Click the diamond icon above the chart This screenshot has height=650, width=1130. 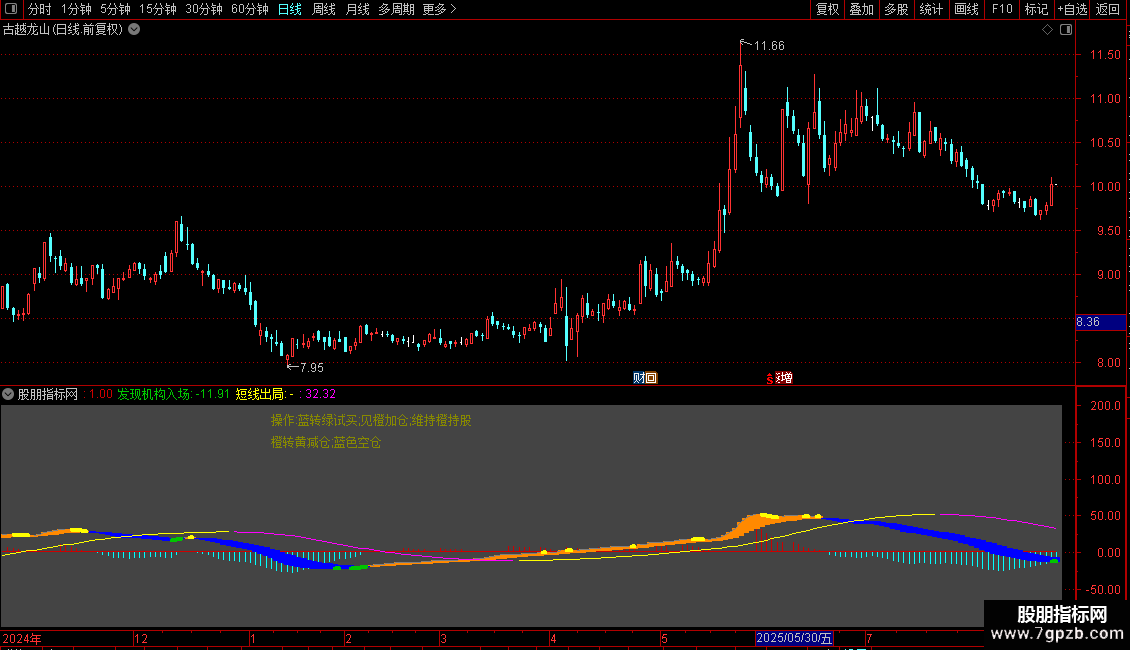point(1048,30)
